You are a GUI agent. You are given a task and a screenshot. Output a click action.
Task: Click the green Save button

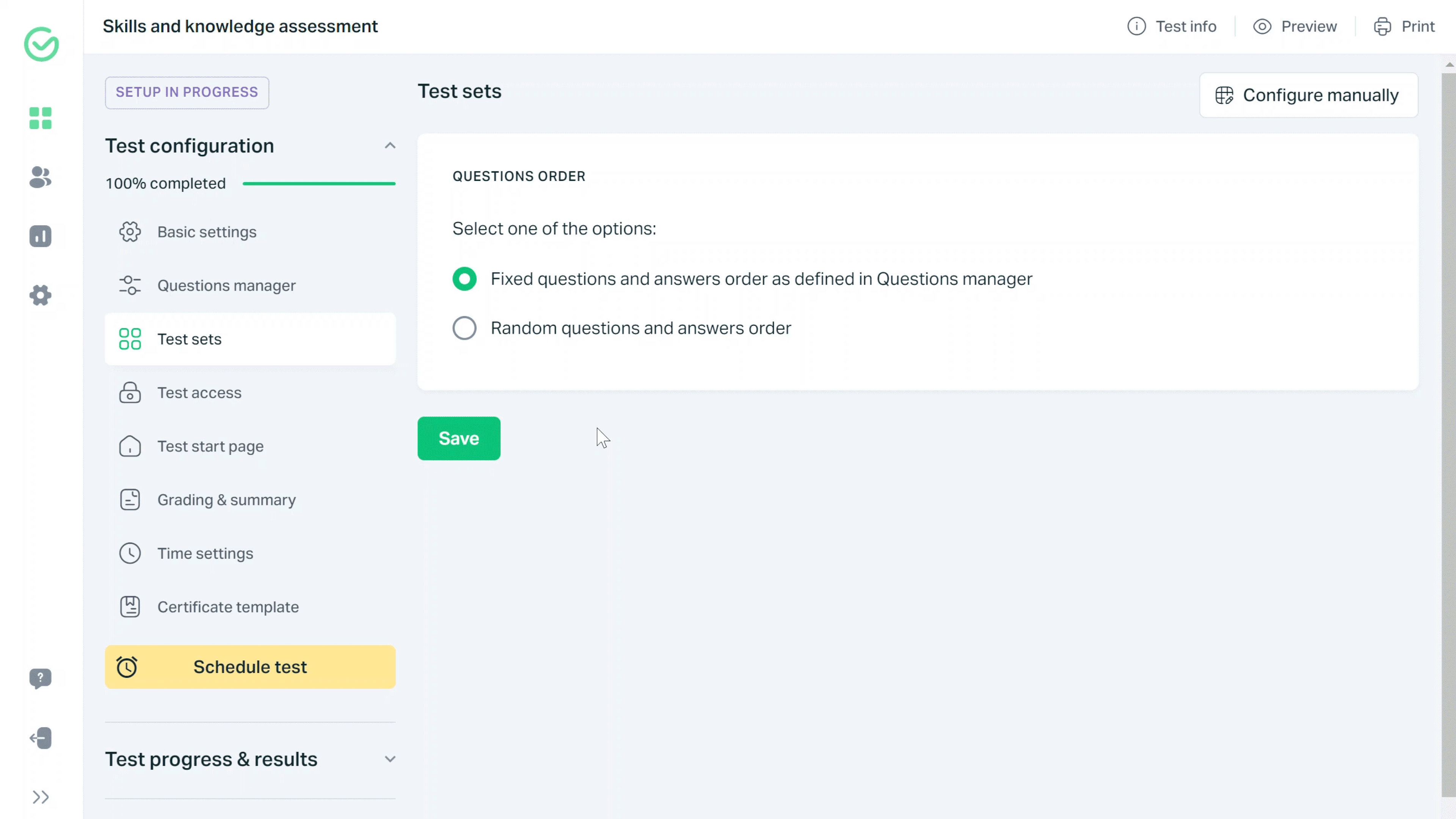click(458, 439)
